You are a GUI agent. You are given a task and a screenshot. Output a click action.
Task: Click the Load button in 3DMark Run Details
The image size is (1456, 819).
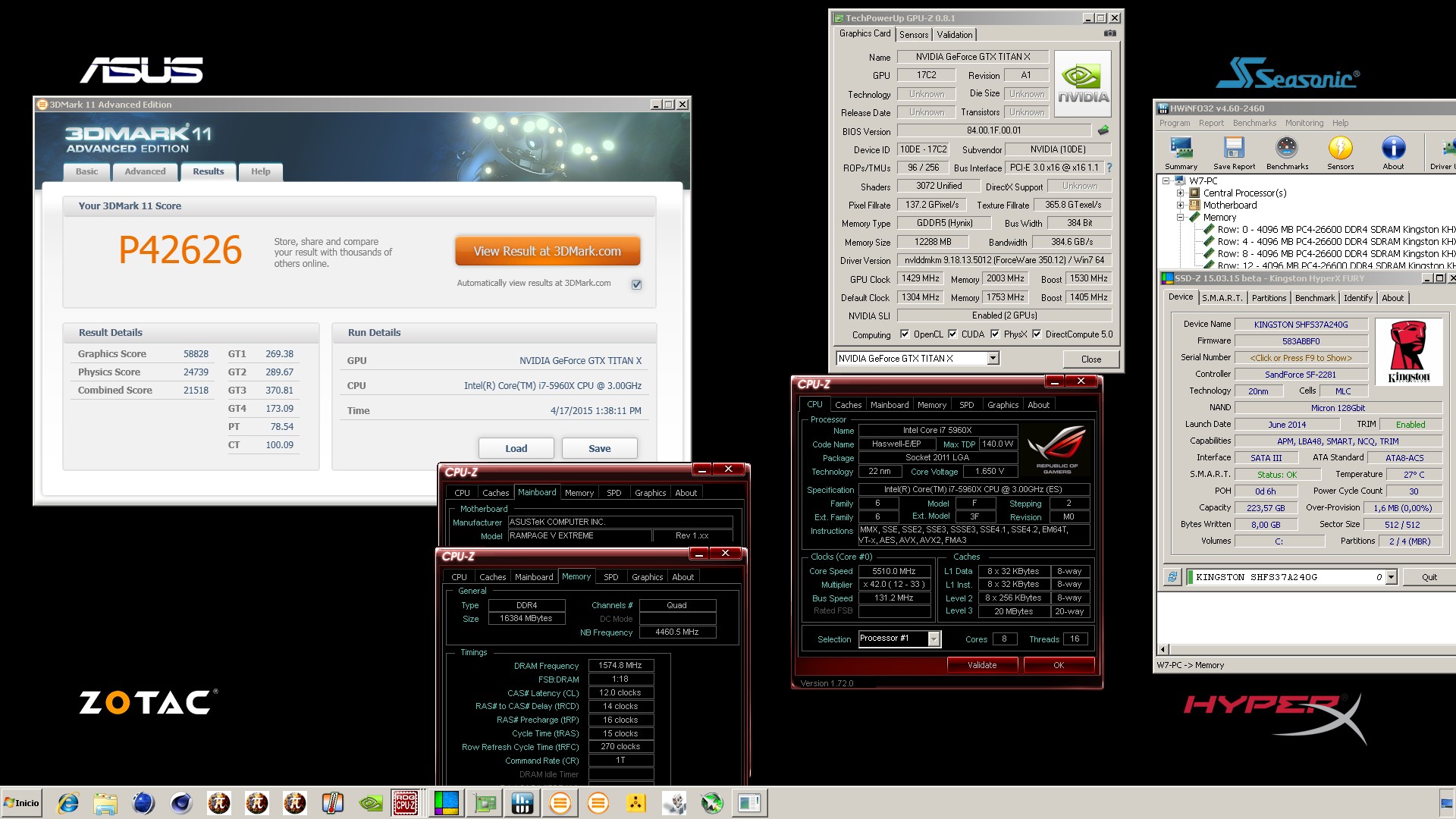pos(516,448)
